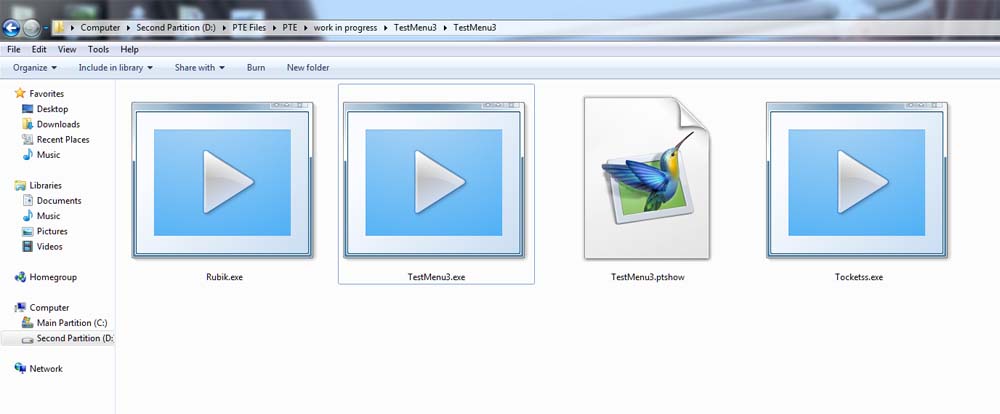Click the Tocketss.exe file name label
Viewport: 1000px width, 414px height.
click(x=858, y=277)
